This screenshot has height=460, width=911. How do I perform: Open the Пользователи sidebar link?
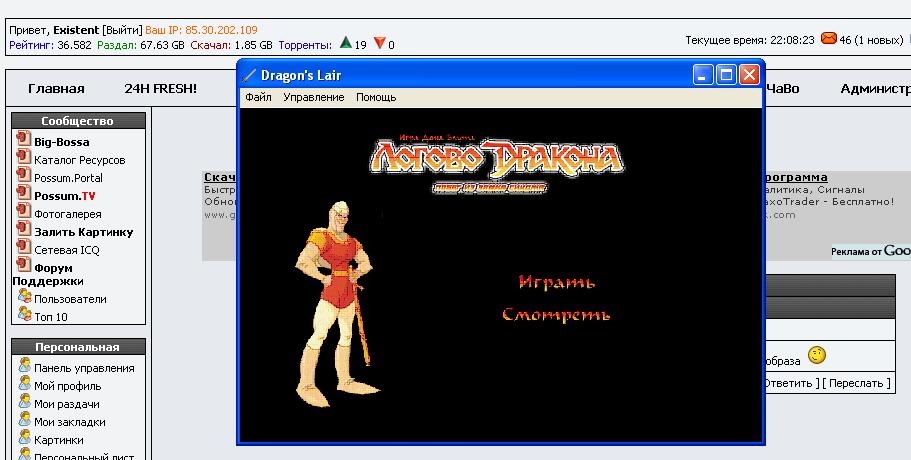(70, 300)
